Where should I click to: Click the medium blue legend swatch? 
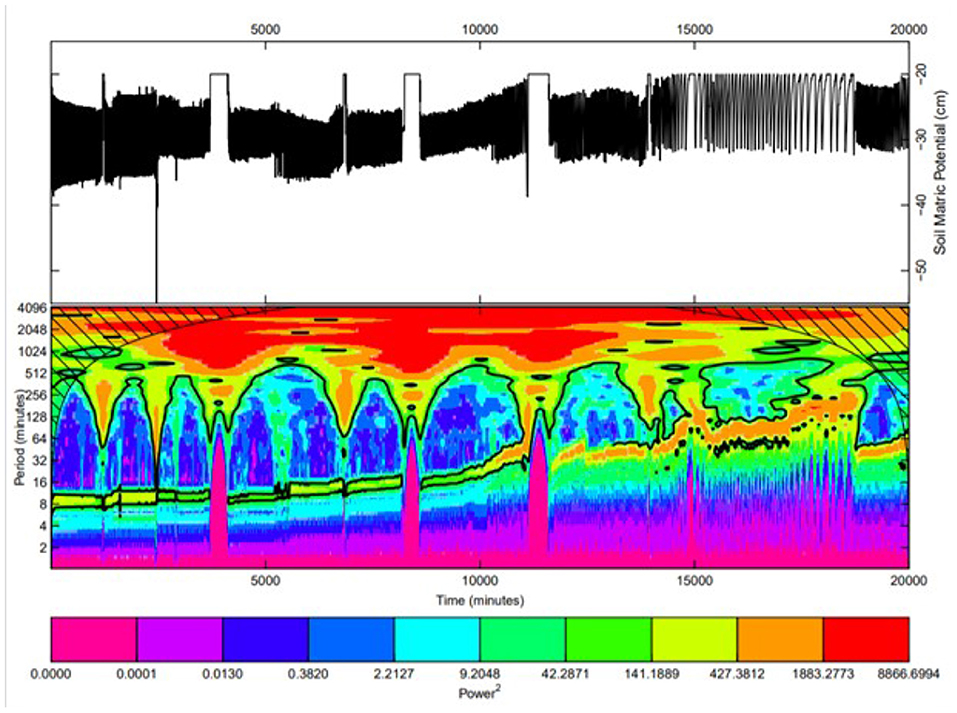[x=352, y=639]
